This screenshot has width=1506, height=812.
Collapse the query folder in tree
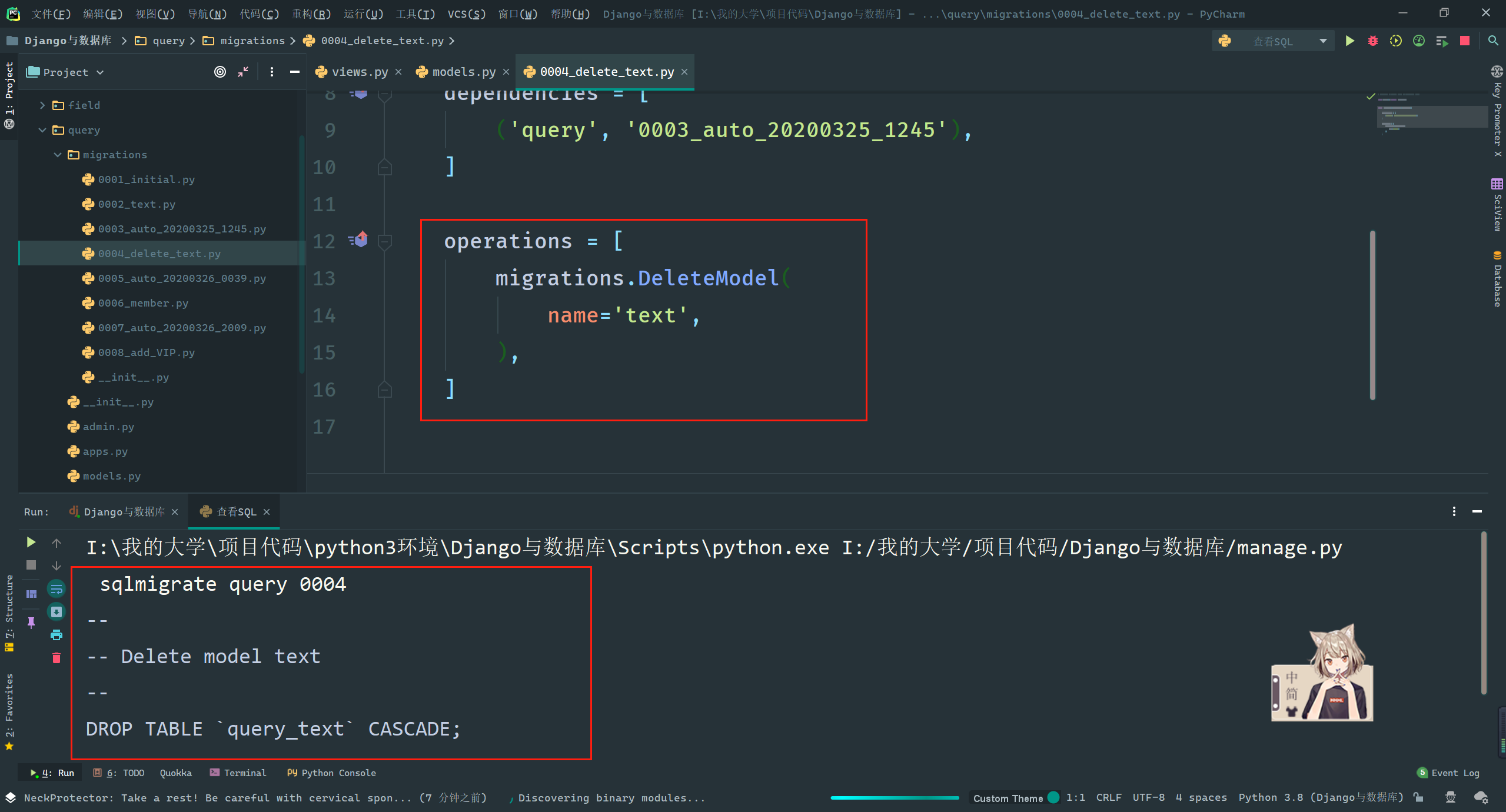(42, 130)
